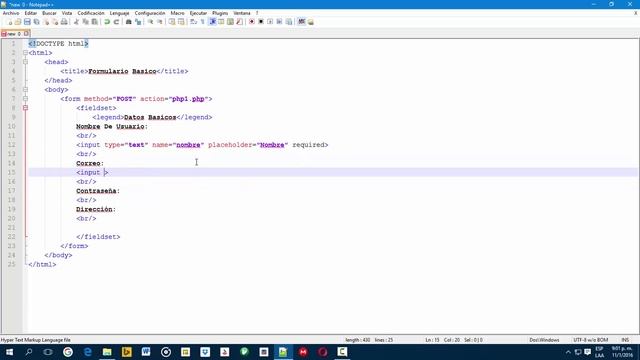The width and height of the screenshot is (640, 360).
Task: Collapse the form block fold marker
Action: tap(25, 99)
